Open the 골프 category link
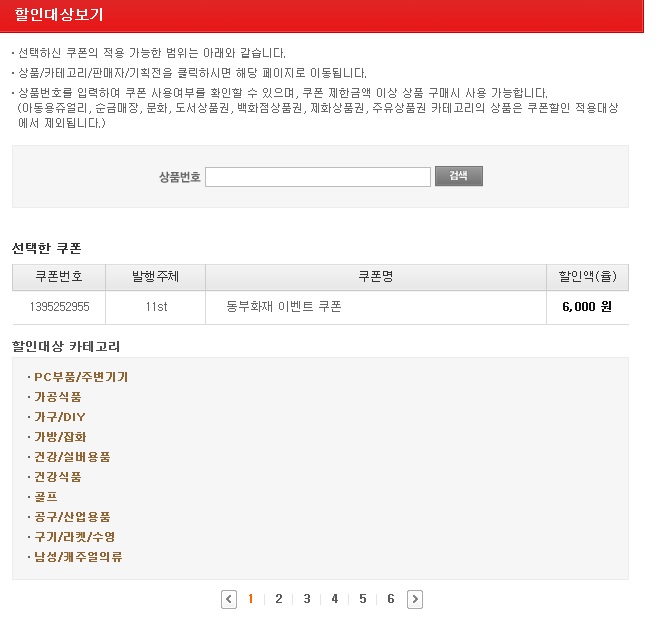This screenshot has width=664, height=617. click(46, 497)
